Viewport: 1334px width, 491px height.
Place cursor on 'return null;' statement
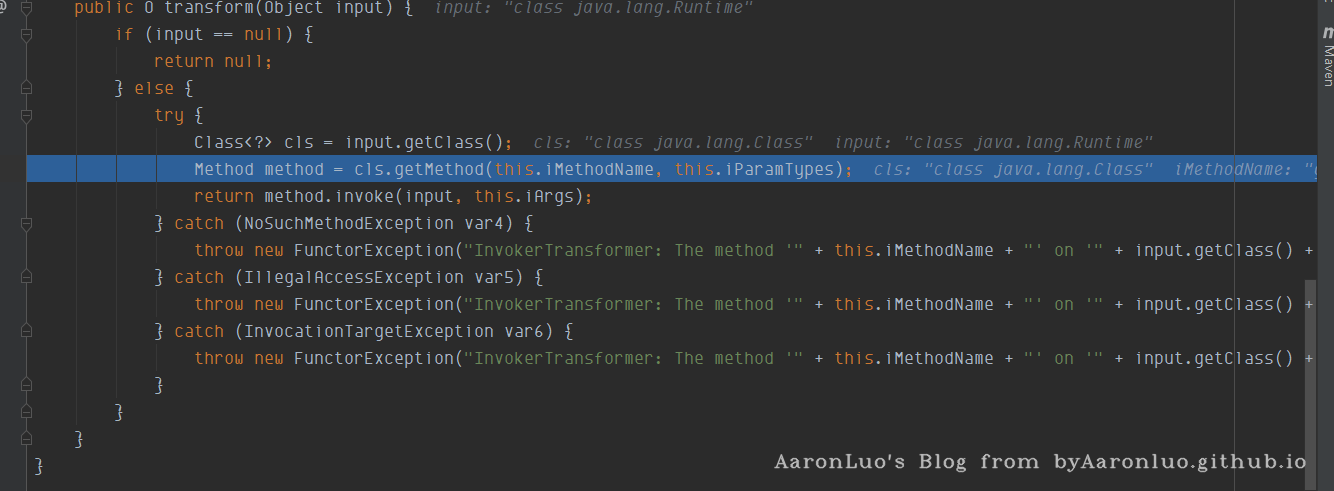click(x=212, y=62)
